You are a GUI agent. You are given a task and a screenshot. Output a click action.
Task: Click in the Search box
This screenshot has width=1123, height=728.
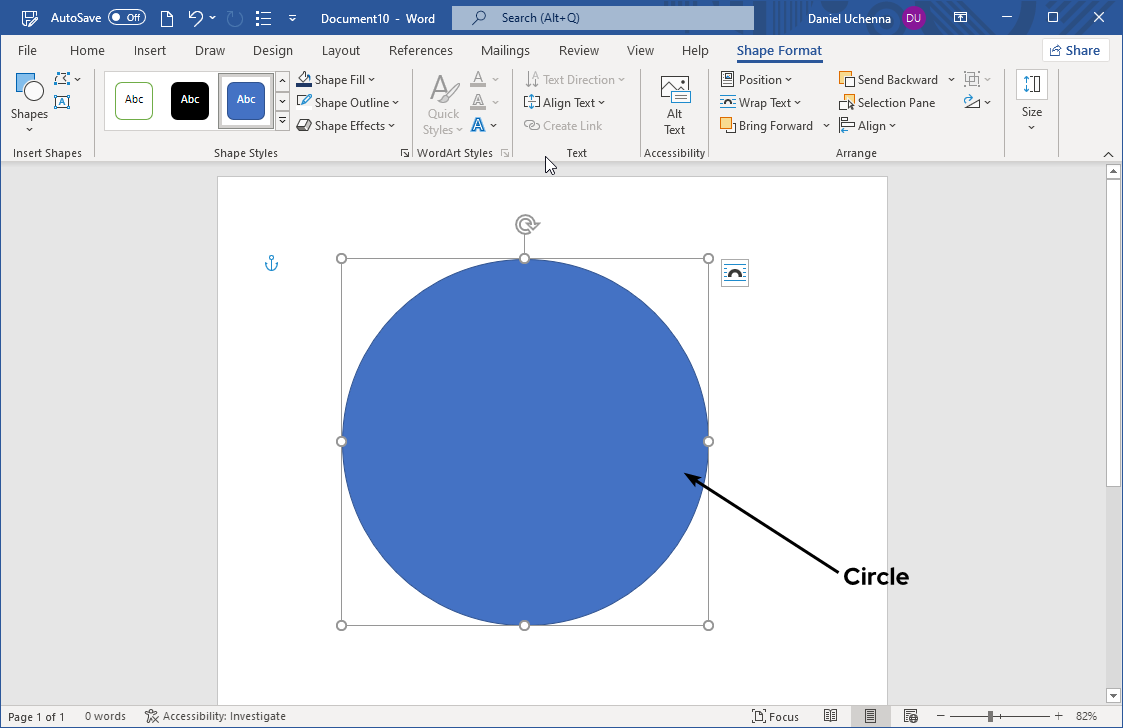tap(603, 18)
